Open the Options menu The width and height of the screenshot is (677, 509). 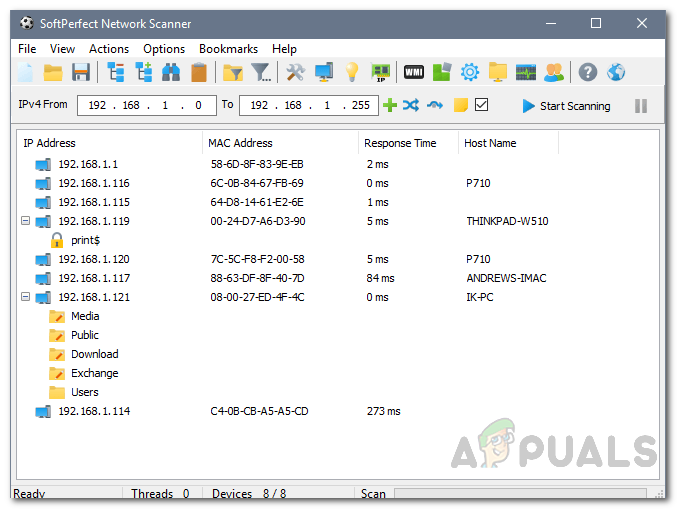pos(164,49)
